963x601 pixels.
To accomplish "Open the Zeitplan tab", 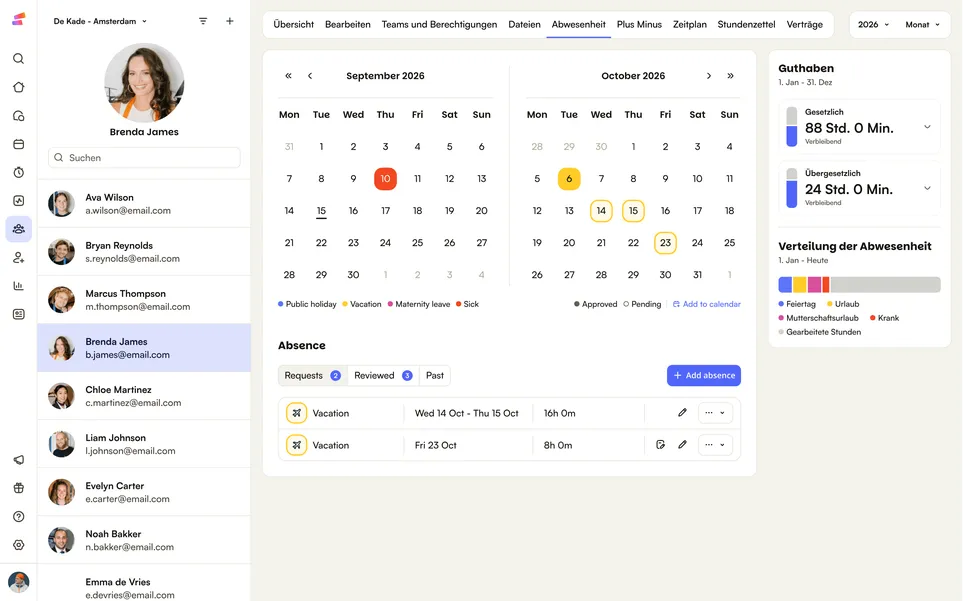I will (x=690, y=25).
